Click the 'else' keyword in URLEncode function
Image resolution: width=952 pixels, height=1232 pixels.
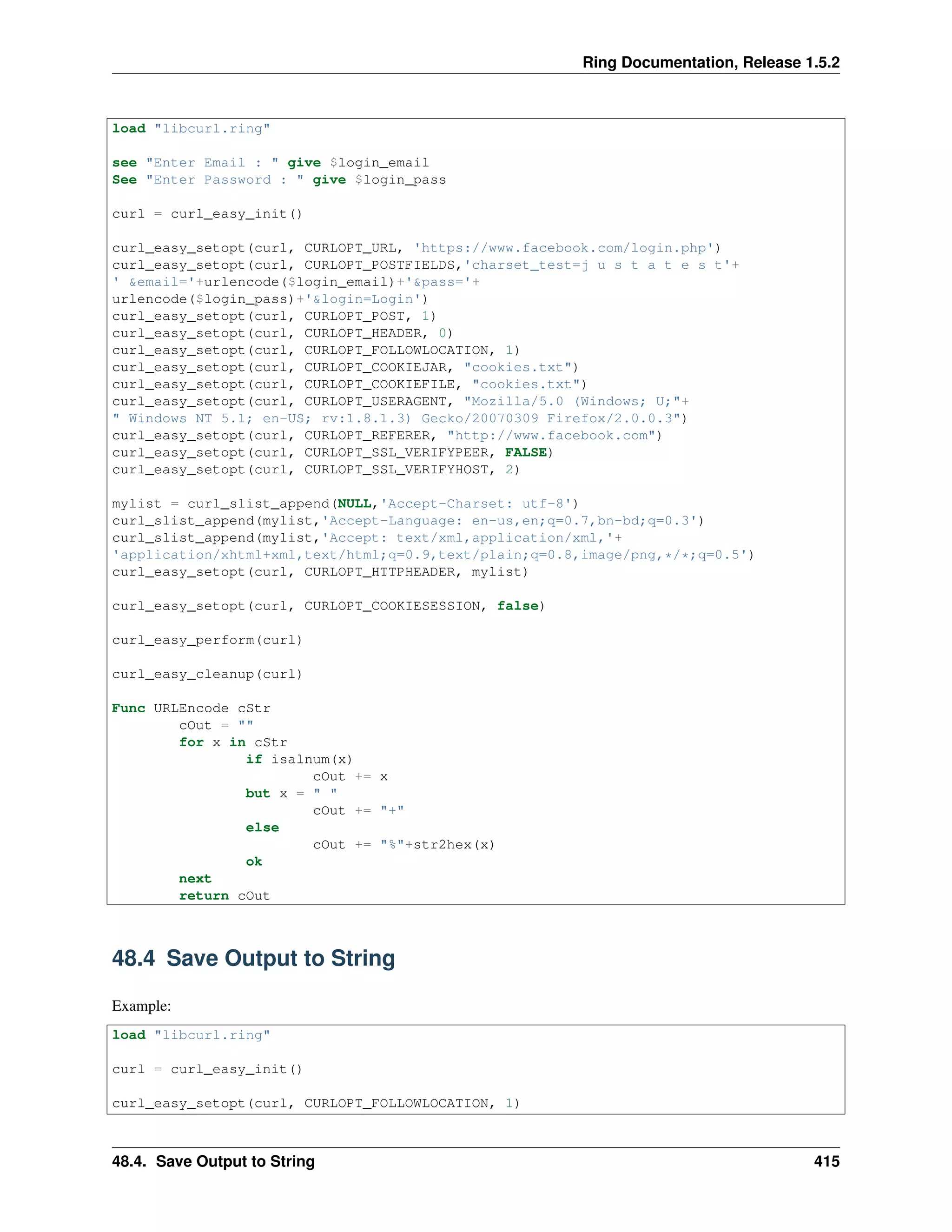coord(262,828)
